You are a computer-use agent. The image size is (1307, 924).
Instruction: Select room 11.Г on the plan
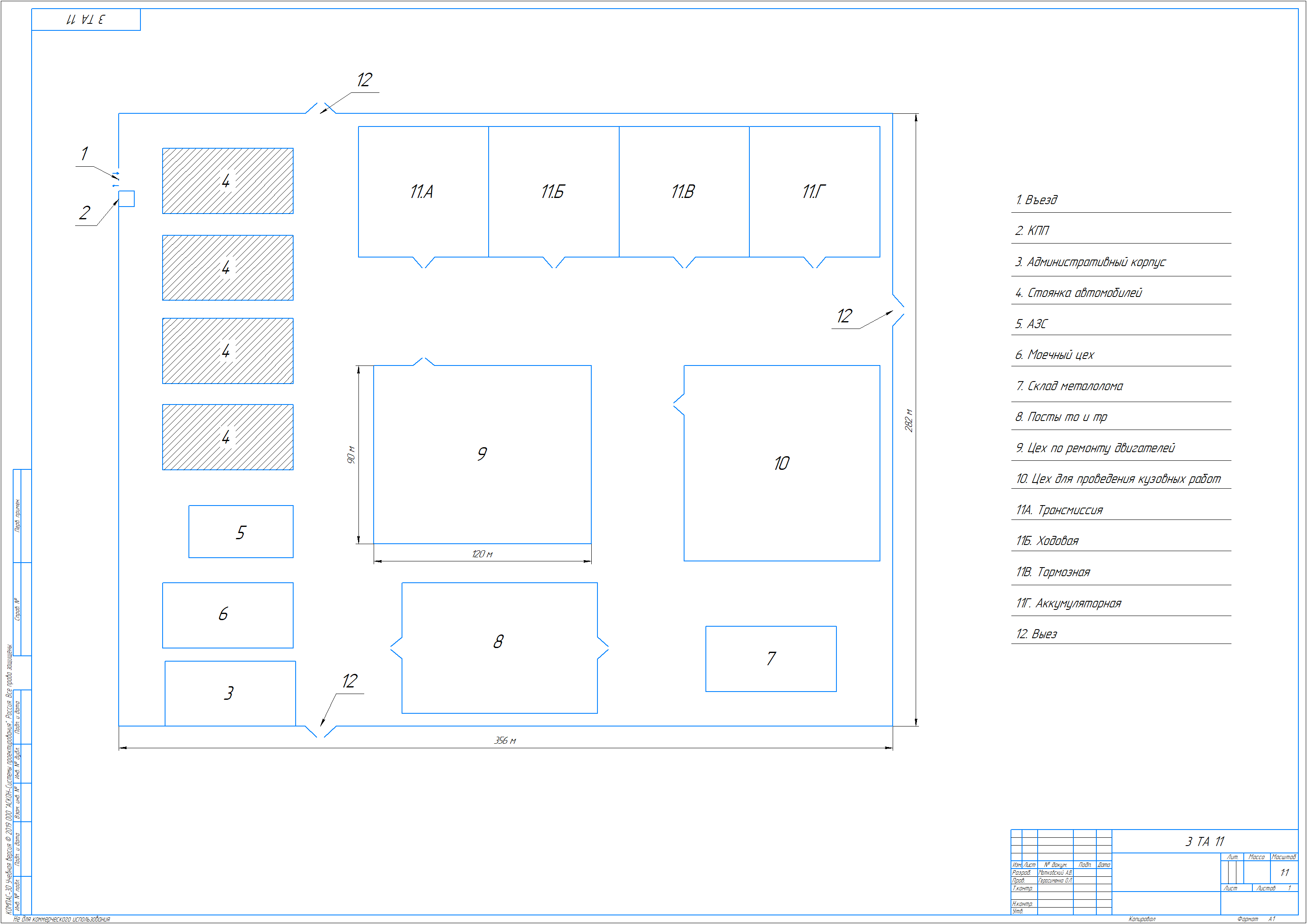(813, 192)
